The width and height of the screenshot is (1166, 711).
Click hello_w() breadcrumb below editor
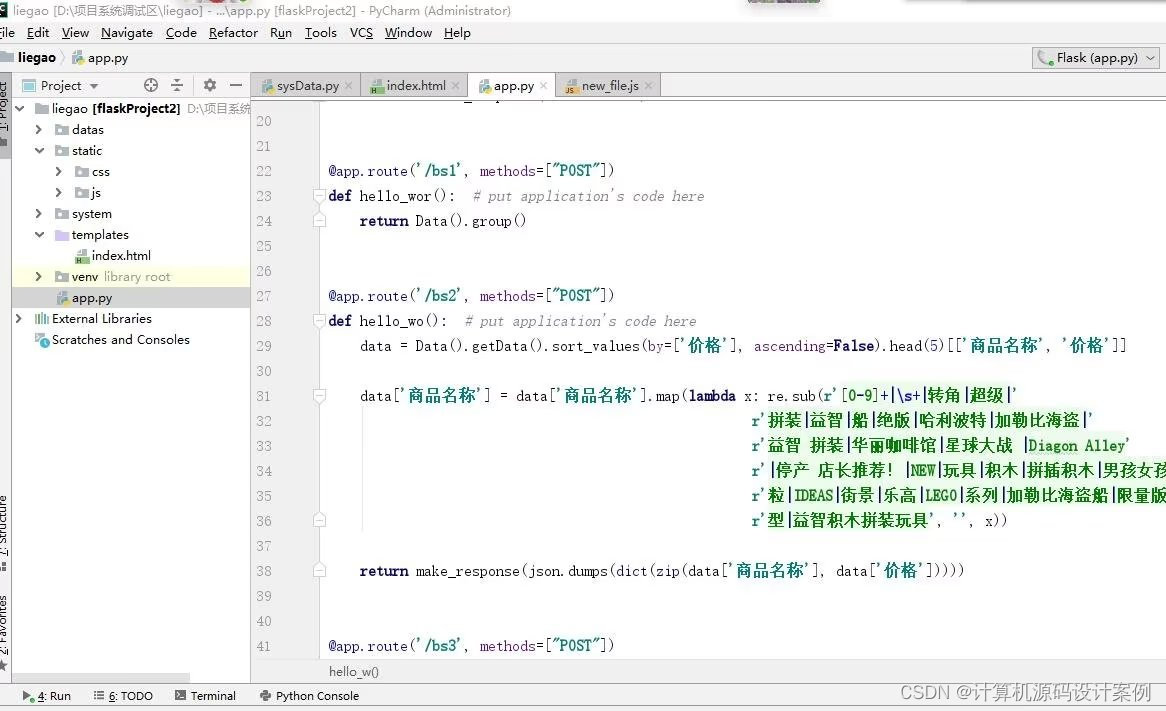click(x=354, y=672)
